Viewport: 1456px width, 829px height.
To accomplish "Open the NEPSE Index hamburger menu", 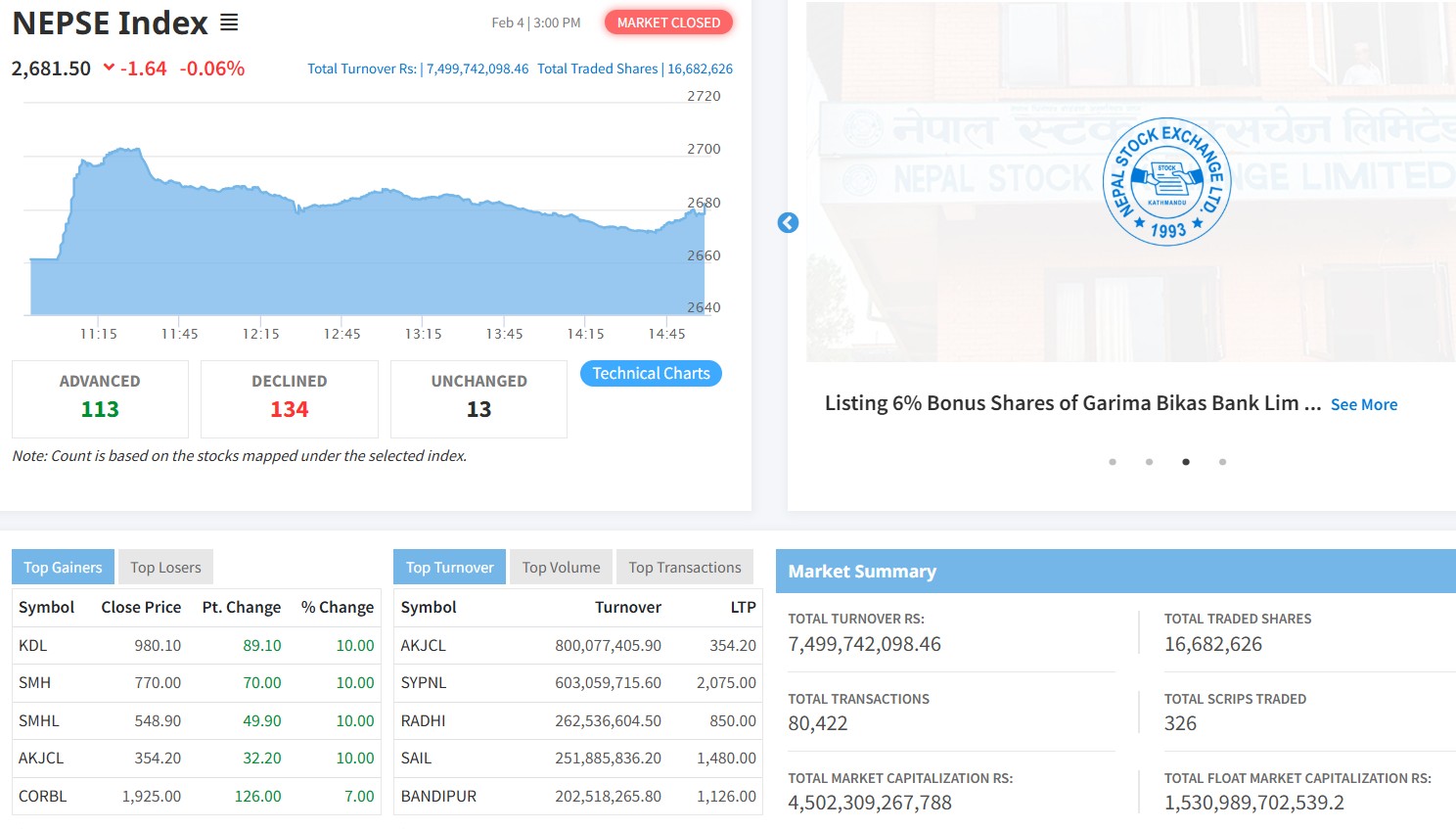I will (x=229, y=23).
